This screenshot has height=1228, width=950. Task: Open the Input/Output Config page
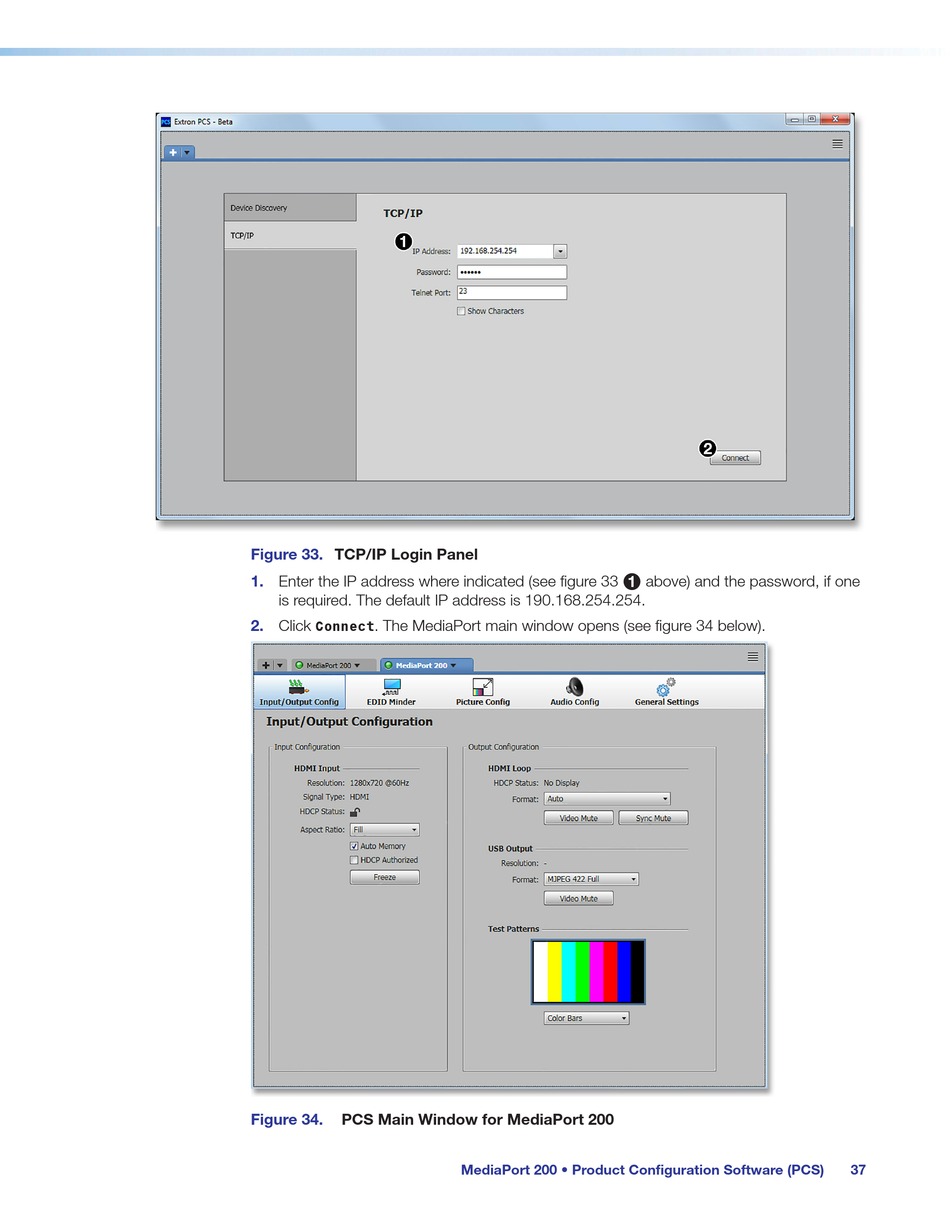point(299,692)
